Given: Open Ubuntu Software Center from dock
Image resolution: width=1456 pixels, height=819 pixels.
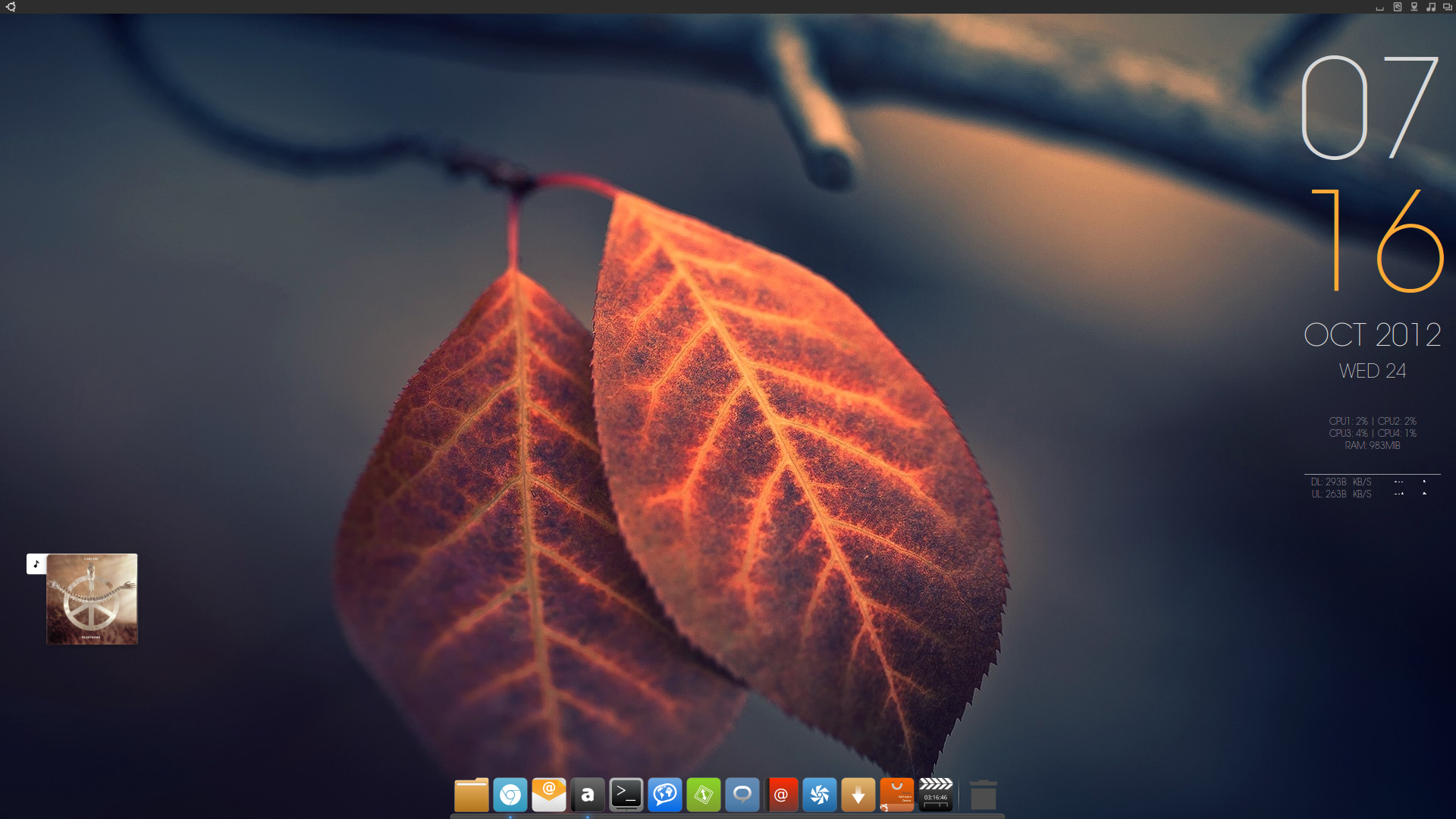Looking at the screenshot, I should pyautogui.click(x=897, y=795).
